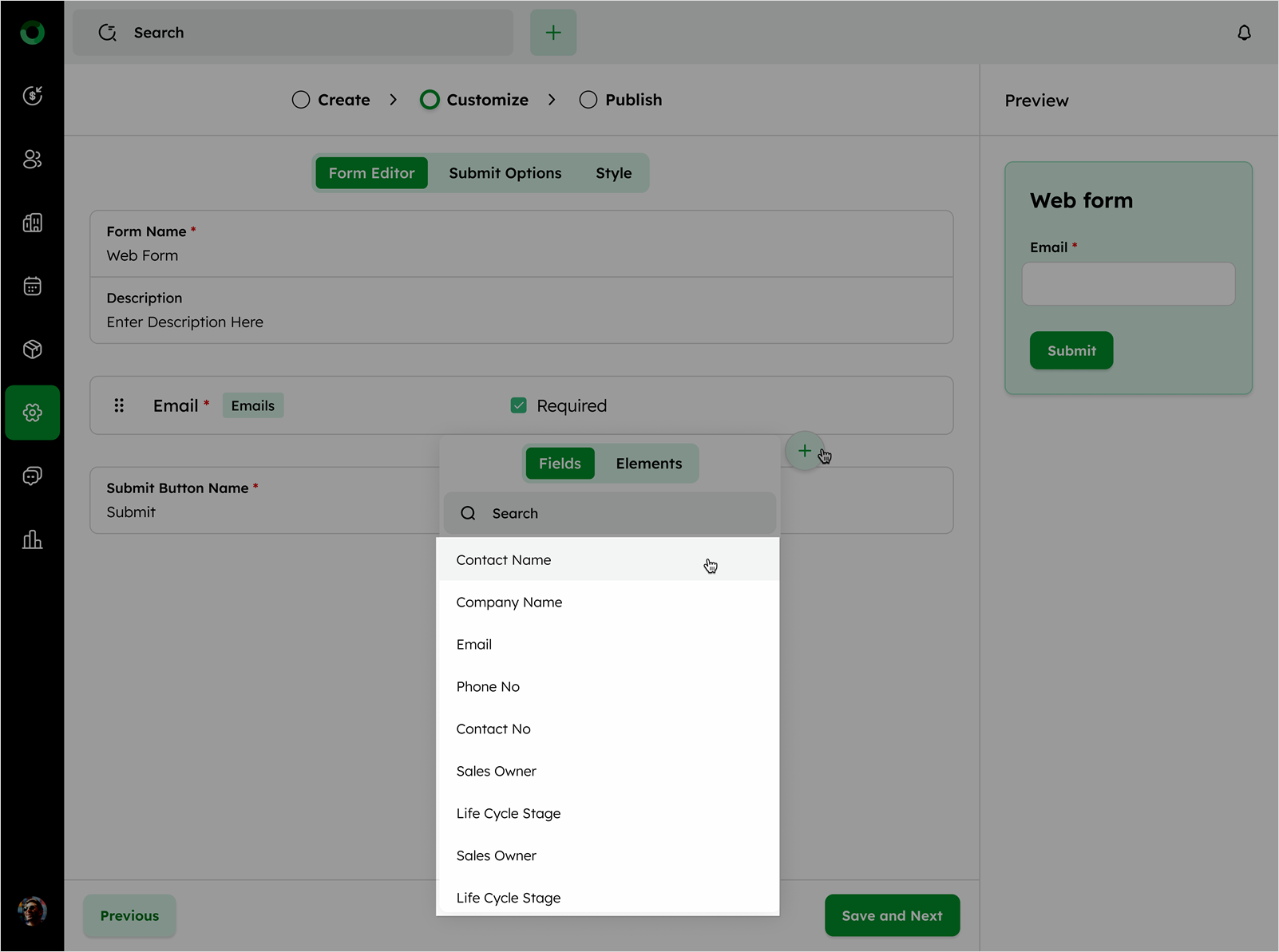Image resolution: width=1279 pixels, height=952 pixels.
Task: Click the field search box in popup
Action: 610,513
